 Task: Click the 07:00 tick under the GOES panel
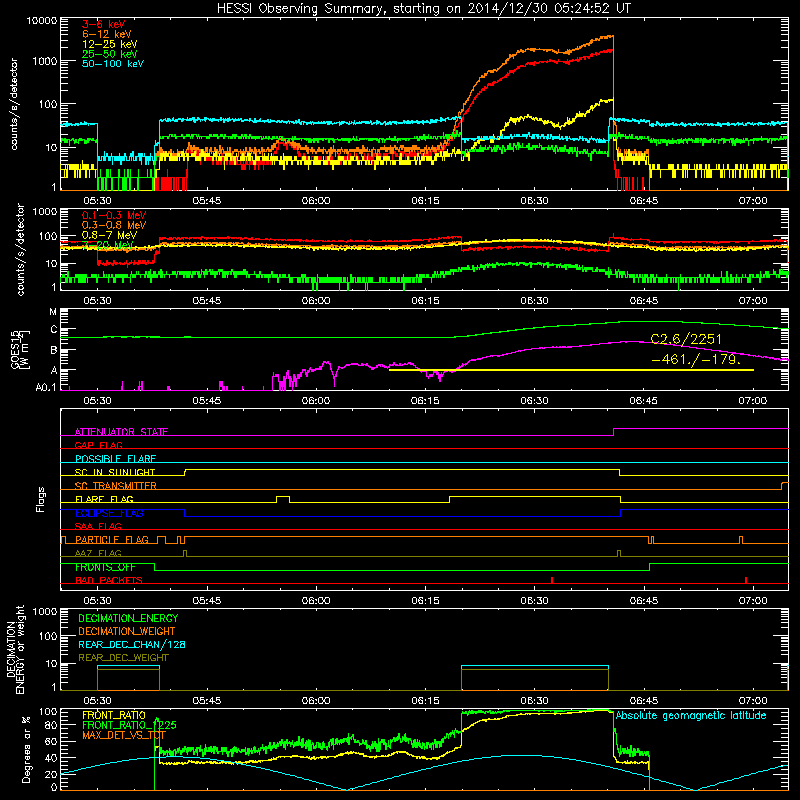coord(753,401)
